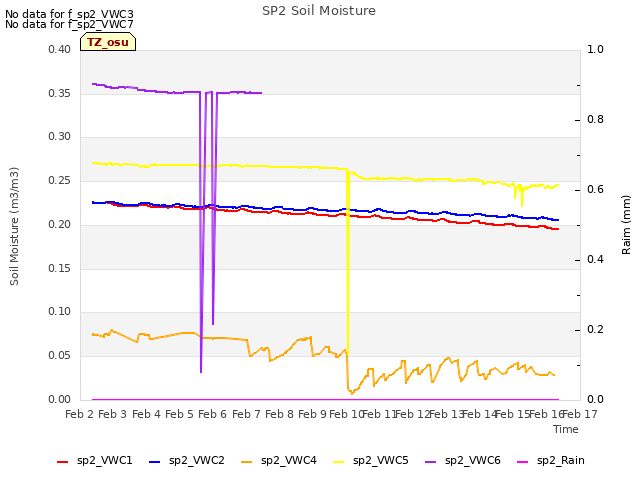Click the 0.8 right axis value
The width and height of the screenshot is (640, 480).
(595, 120)
